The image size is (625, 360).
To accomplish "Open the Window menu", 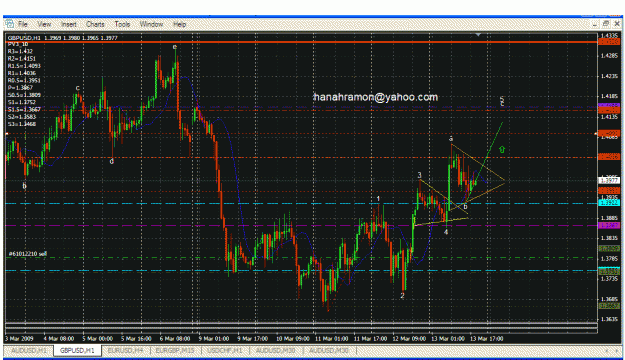I will 151,24.
